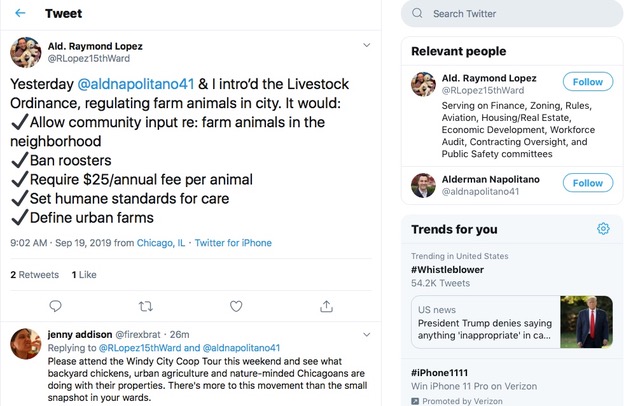Open Trends settings gear icon

(603, 229)
